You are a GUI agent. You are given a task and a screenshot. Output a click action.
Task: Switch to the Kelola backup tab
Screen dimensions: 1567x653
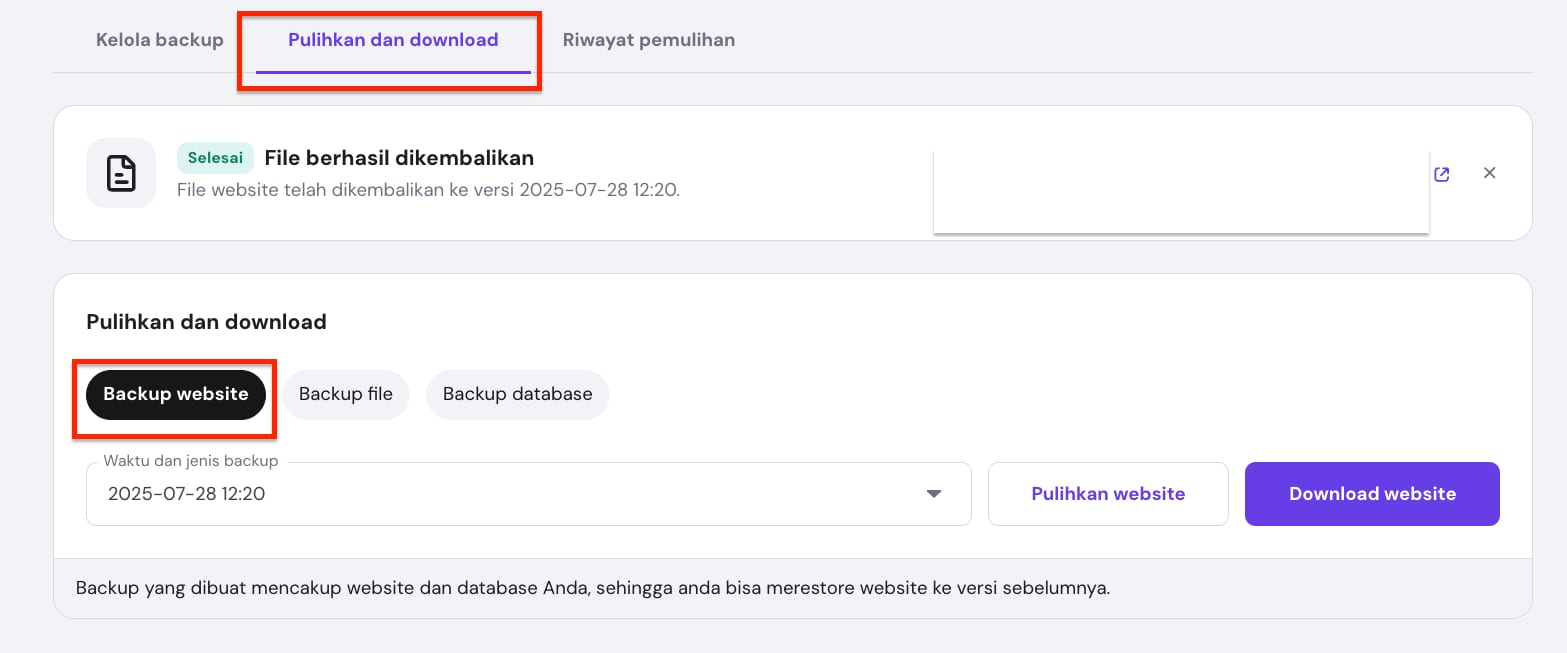tap(159, 40)
